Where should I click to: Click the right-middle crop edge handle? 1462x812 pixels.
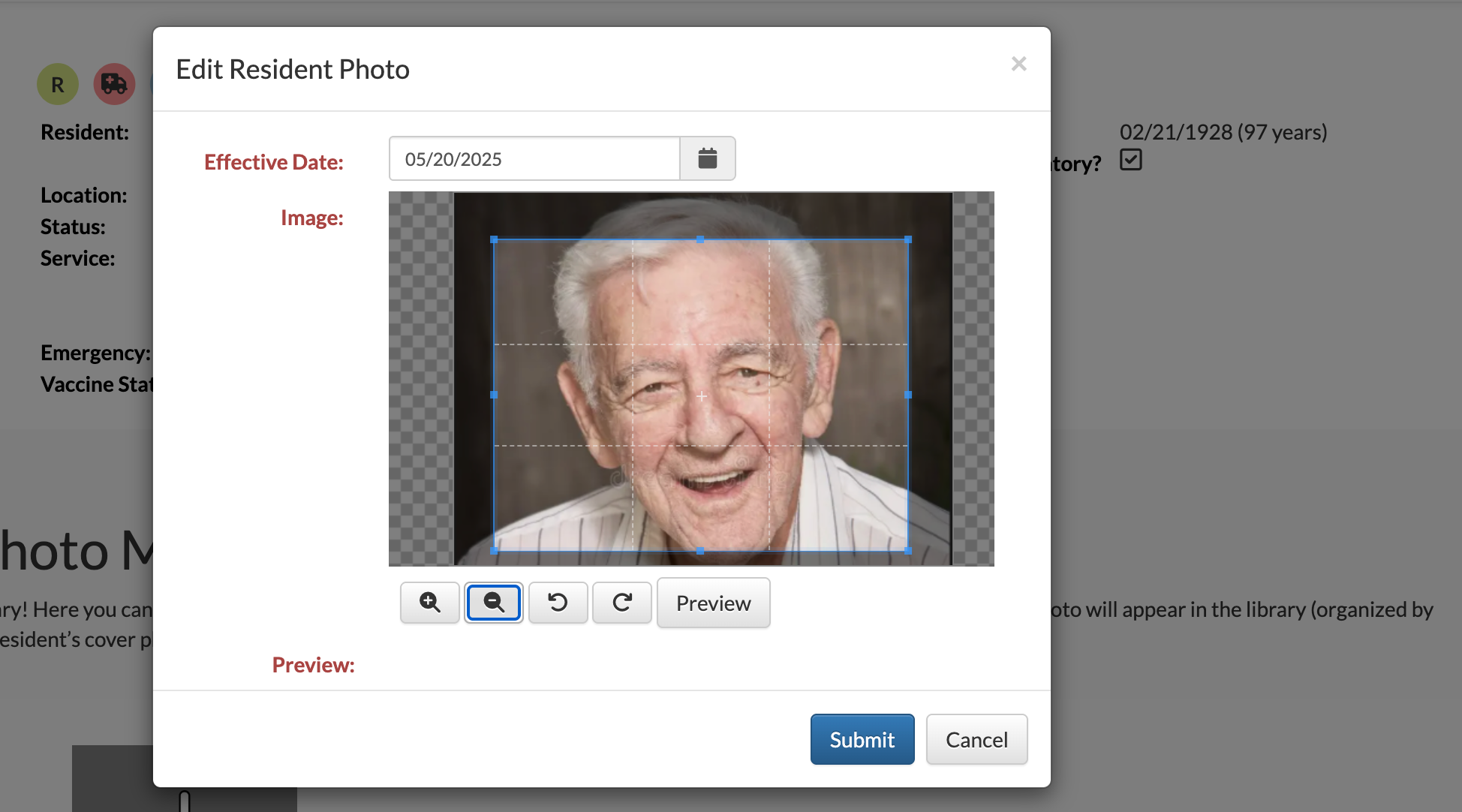[908, 395]
